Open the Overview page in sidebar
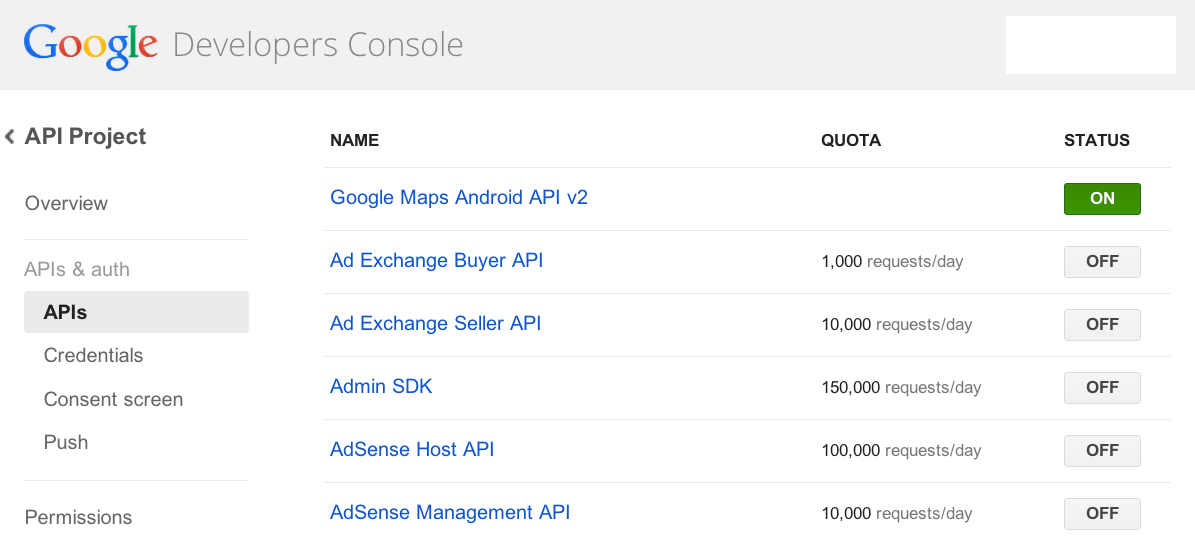The image size is (1195, 545). coord(66,203)
